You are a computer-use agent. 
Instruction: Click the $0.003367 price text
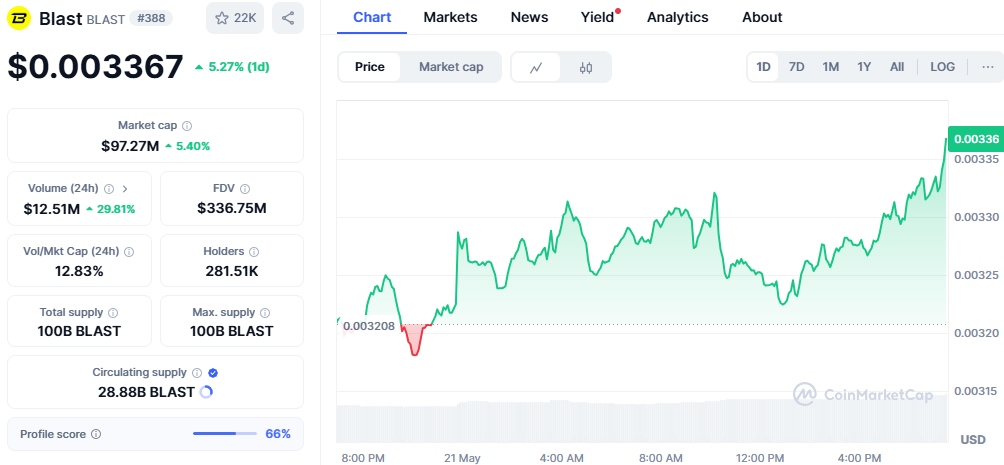click(x=95, y=67)
